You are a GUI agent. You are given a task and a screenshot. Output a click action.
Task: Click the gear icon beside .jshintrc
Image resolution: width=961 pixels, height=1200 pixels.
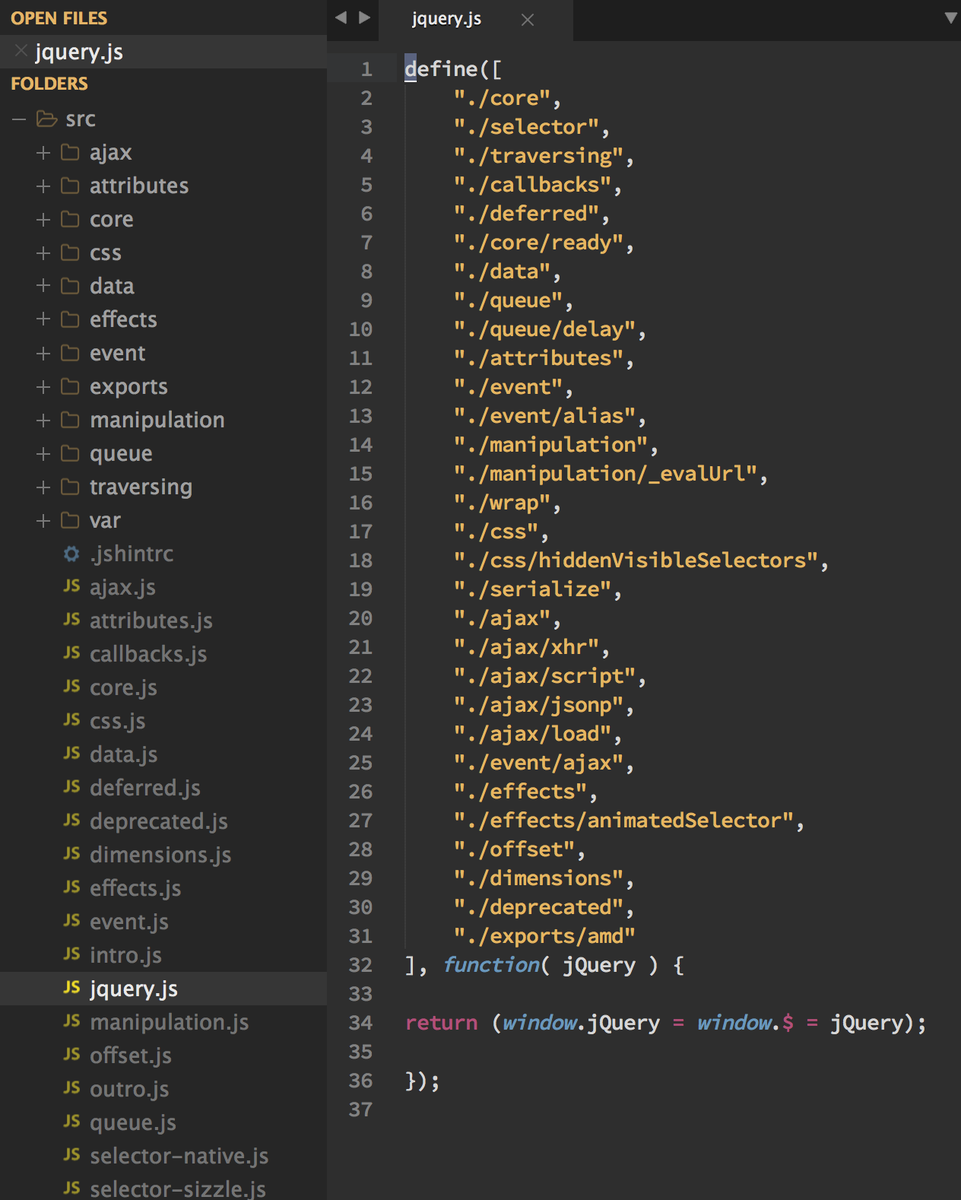click(71, 553)
